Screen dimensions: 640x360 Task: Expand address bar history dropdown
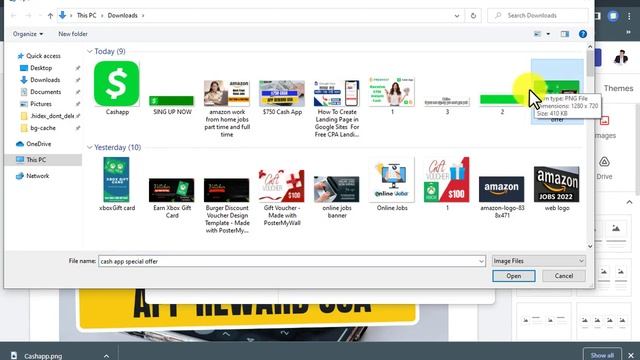[x=456, y=16]
